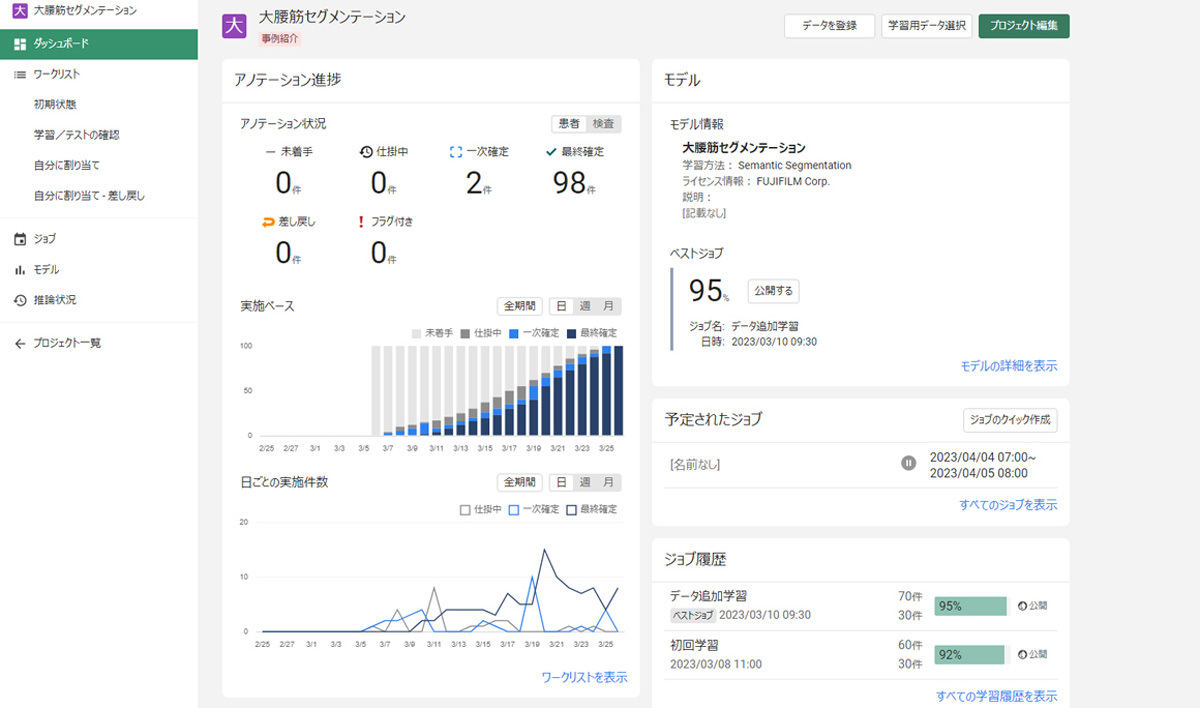The width and height of the screenshot is (1200, 708).
Task: Select 自分に割り当て - 差し戻し worklist item
Action: click(x=99, y=196)
